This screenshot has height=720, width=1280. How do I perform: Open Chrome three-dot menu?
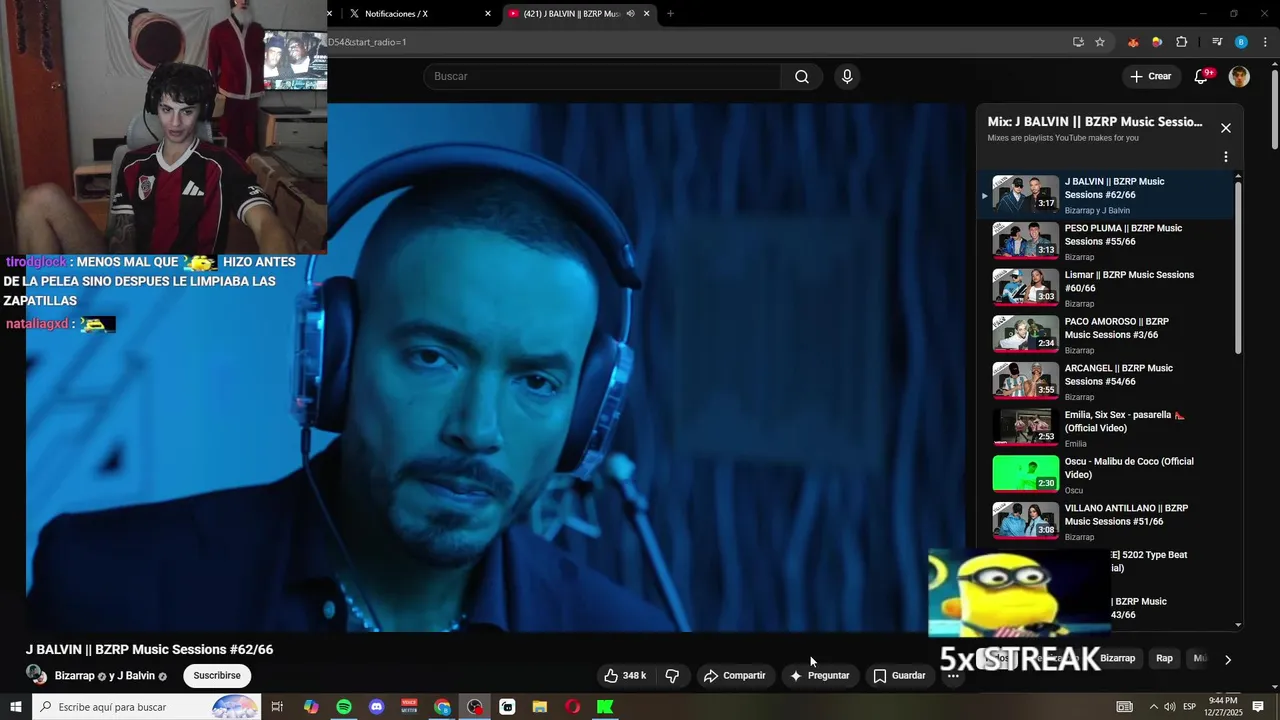(1265, 42)
